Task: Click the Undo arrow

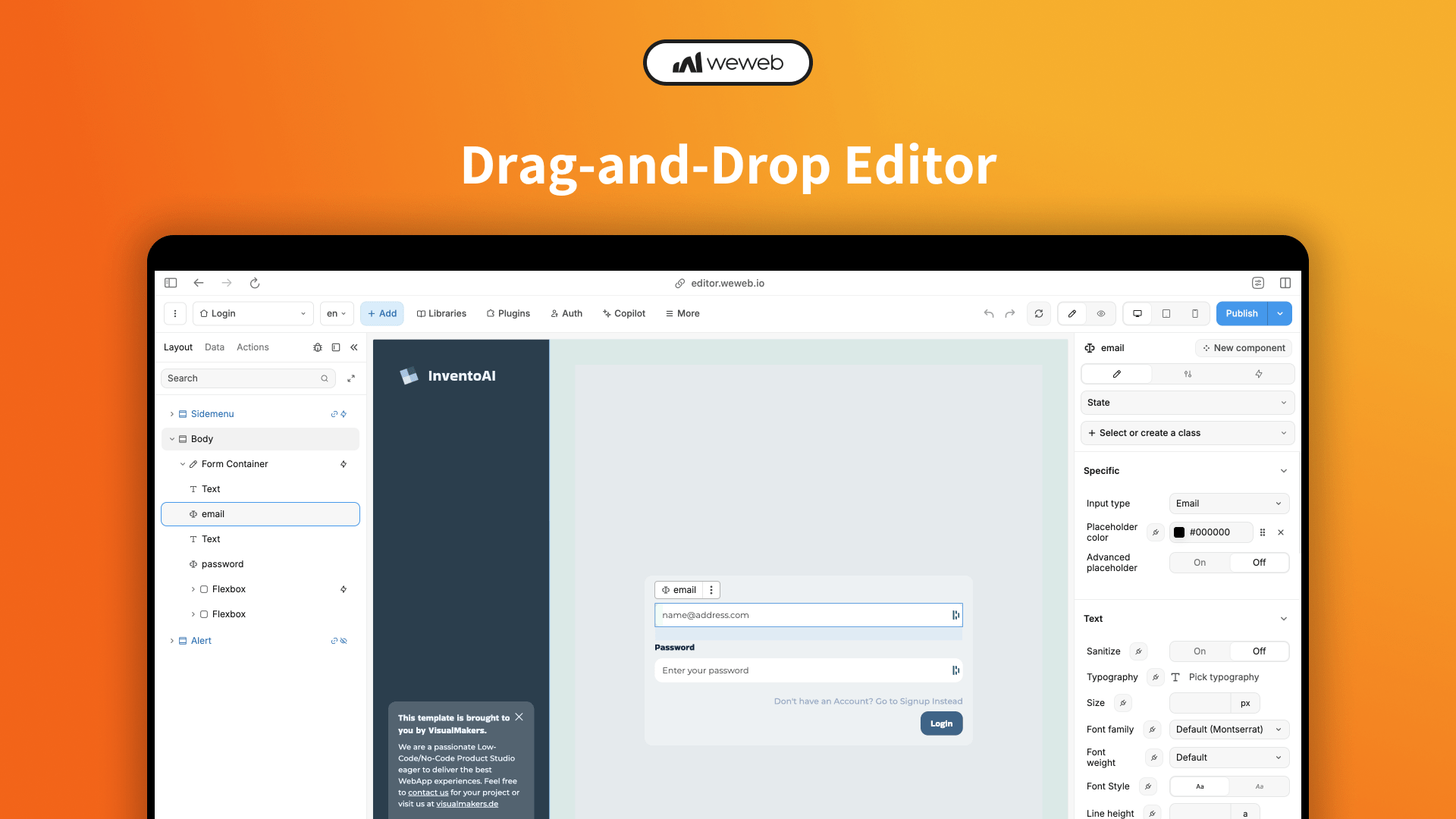Action: click(989, 313)
